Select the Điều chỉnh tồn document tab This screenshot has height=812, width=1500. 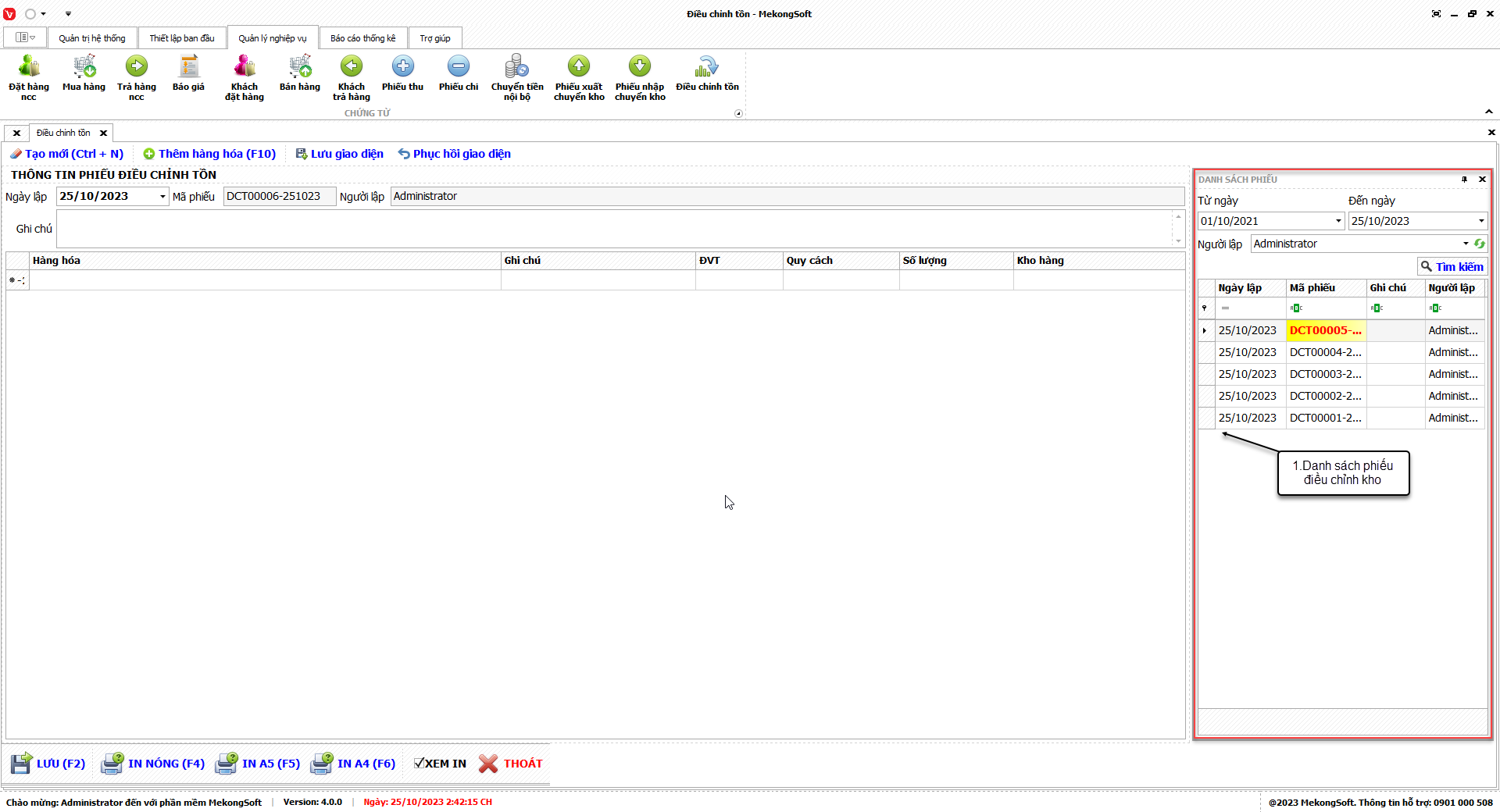[63, 134]
